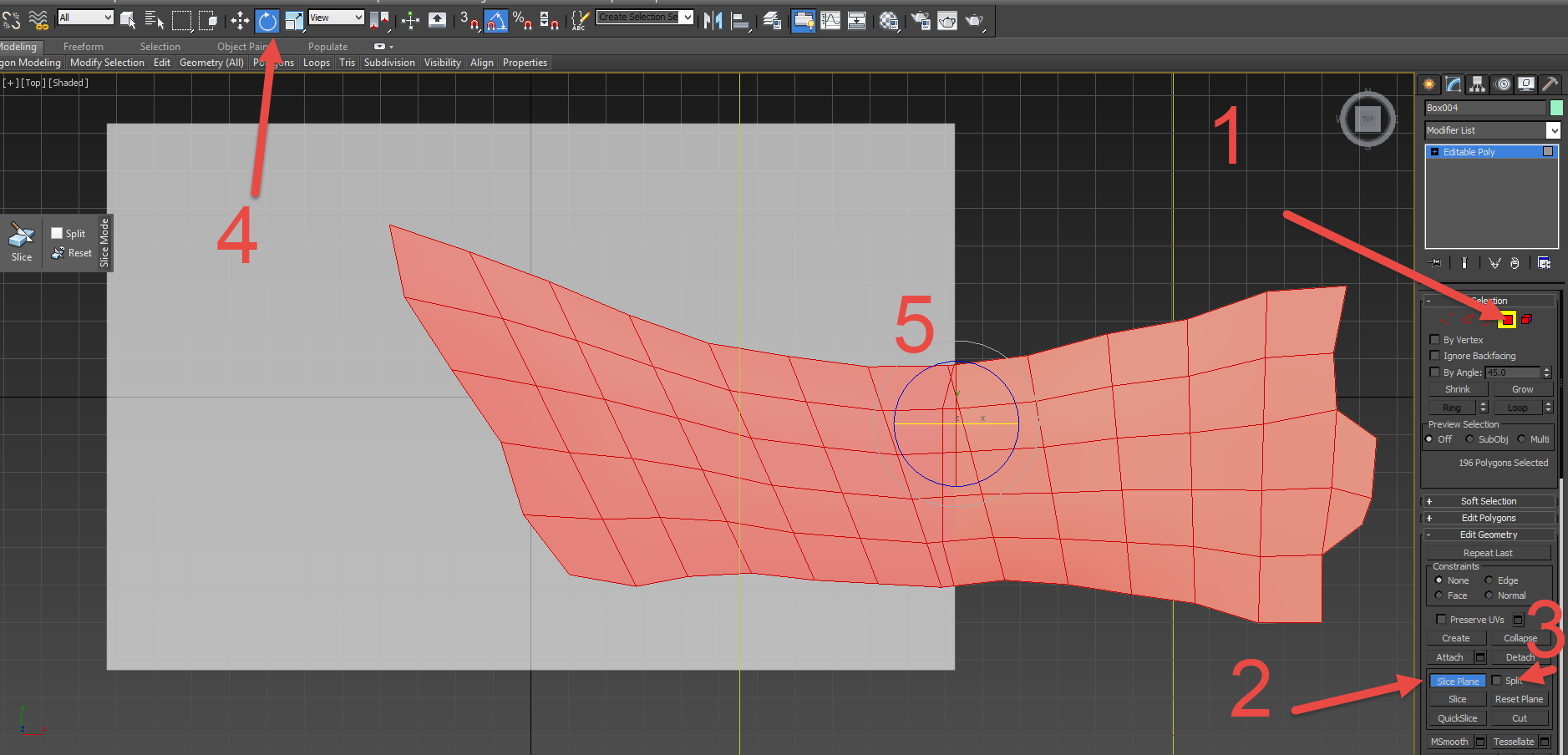1568x755 pixels.
Task: Activate the Select and Rotate tool
Action: click(x=266, y=21)
